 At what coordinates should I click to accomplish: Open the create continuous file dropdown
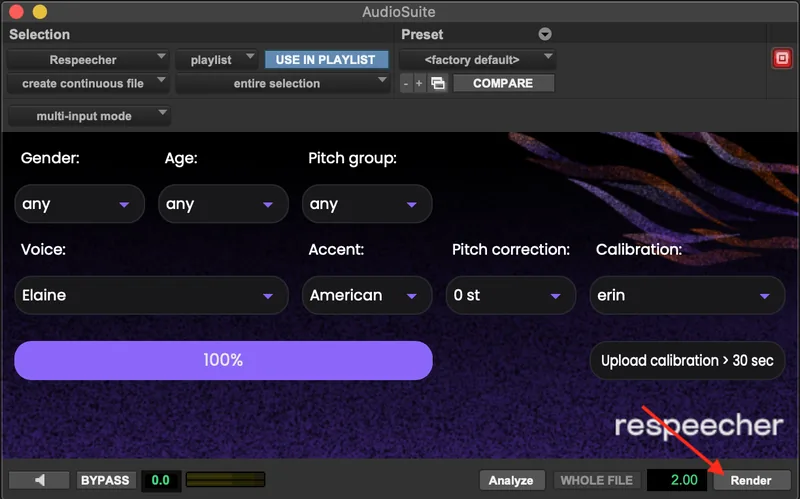click(87, 83)
